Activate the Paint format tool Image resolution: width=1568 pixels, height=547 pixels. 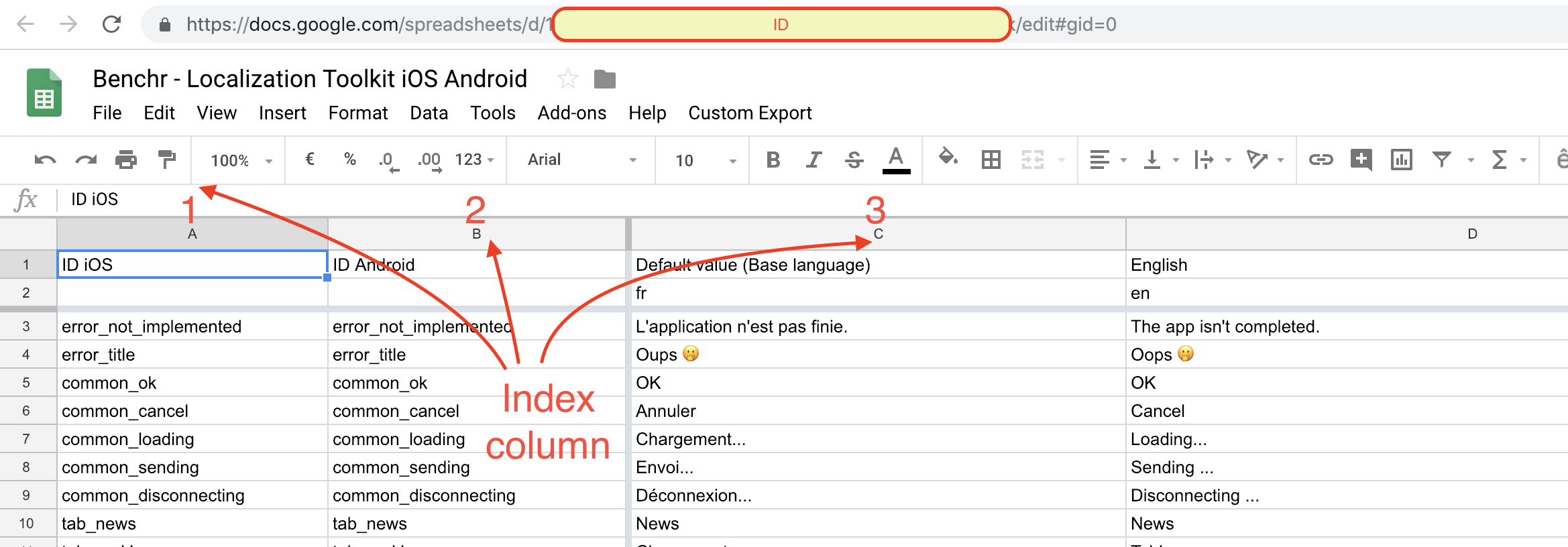tap(166, 160)
